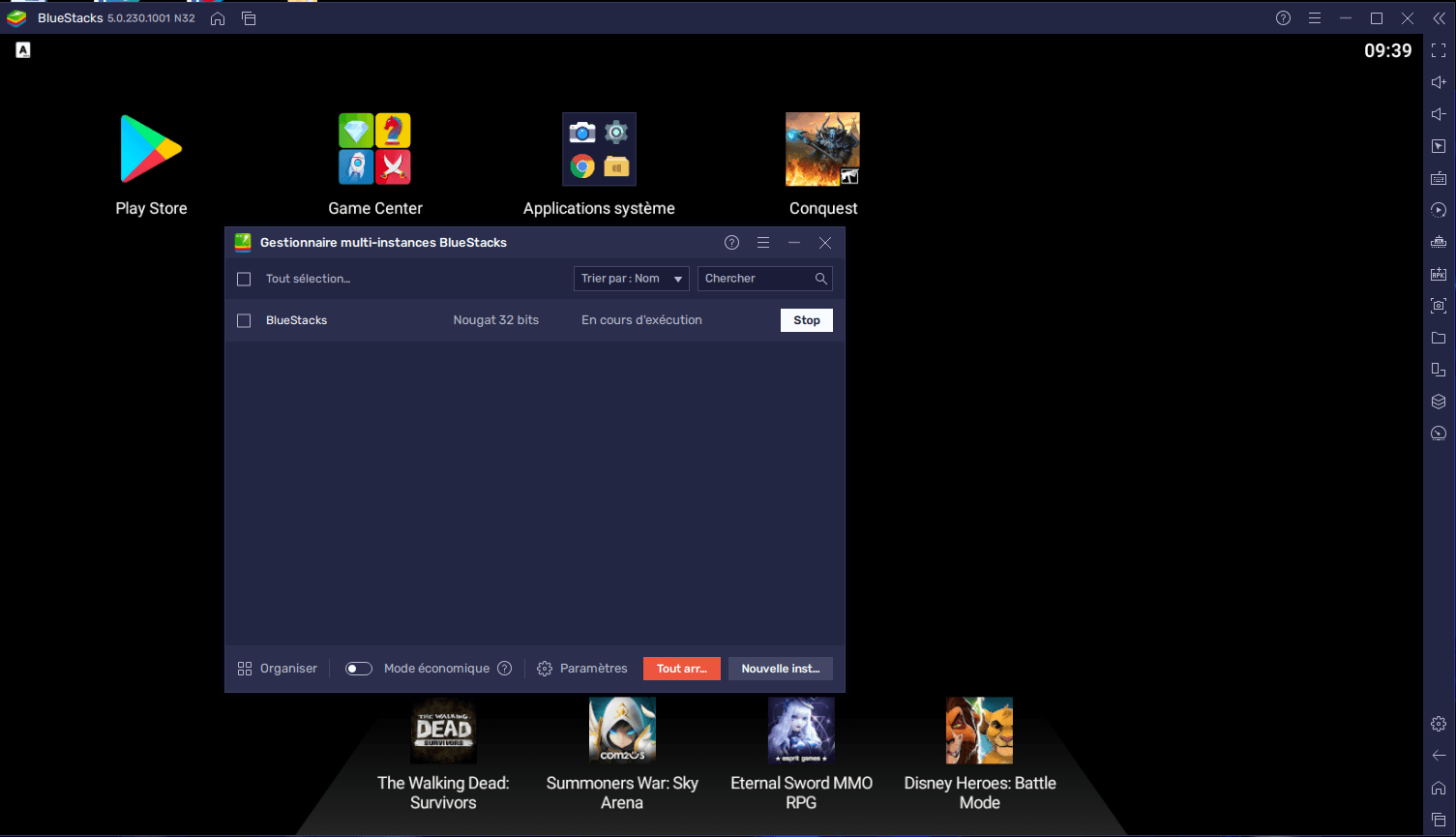This screenshot has width=1456, height=837.
Task: Open the Game Center app
Action: pos(374,150)
